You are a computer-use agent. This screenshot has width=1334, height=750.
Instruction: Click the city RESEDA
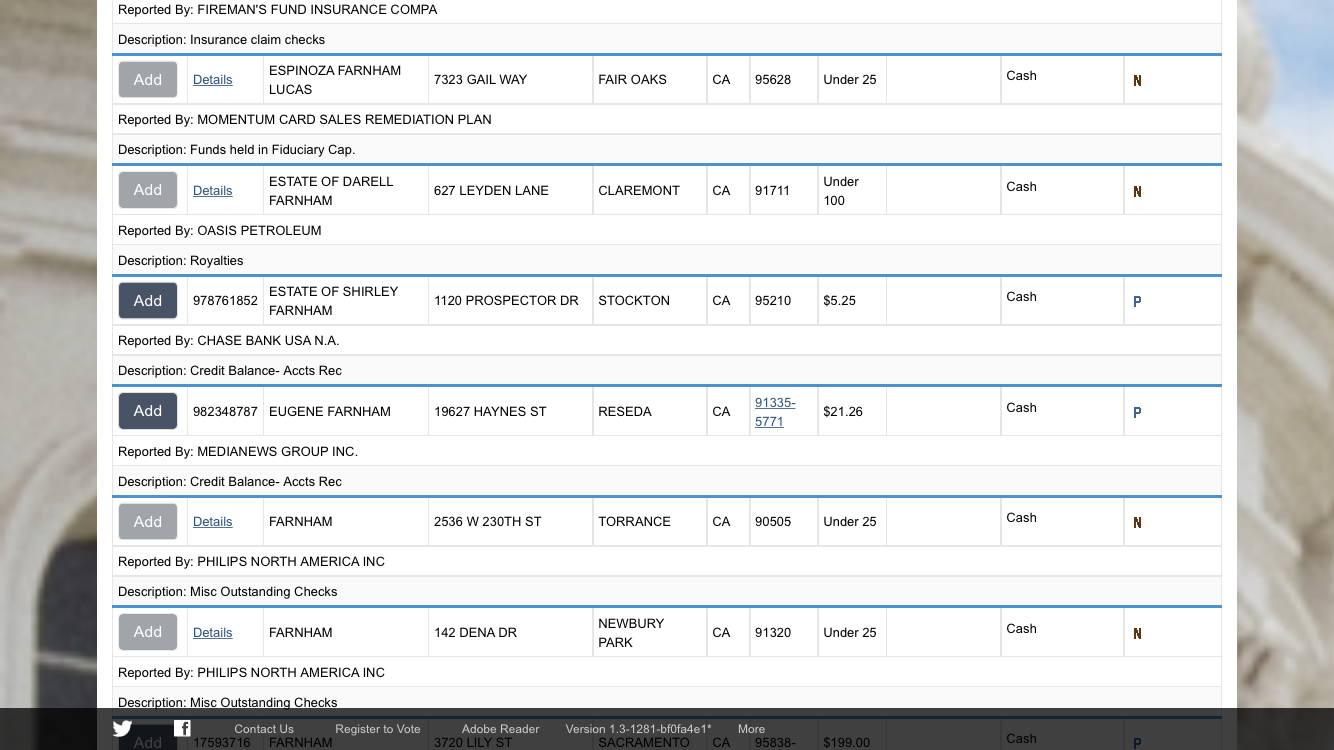click(625, 411)
